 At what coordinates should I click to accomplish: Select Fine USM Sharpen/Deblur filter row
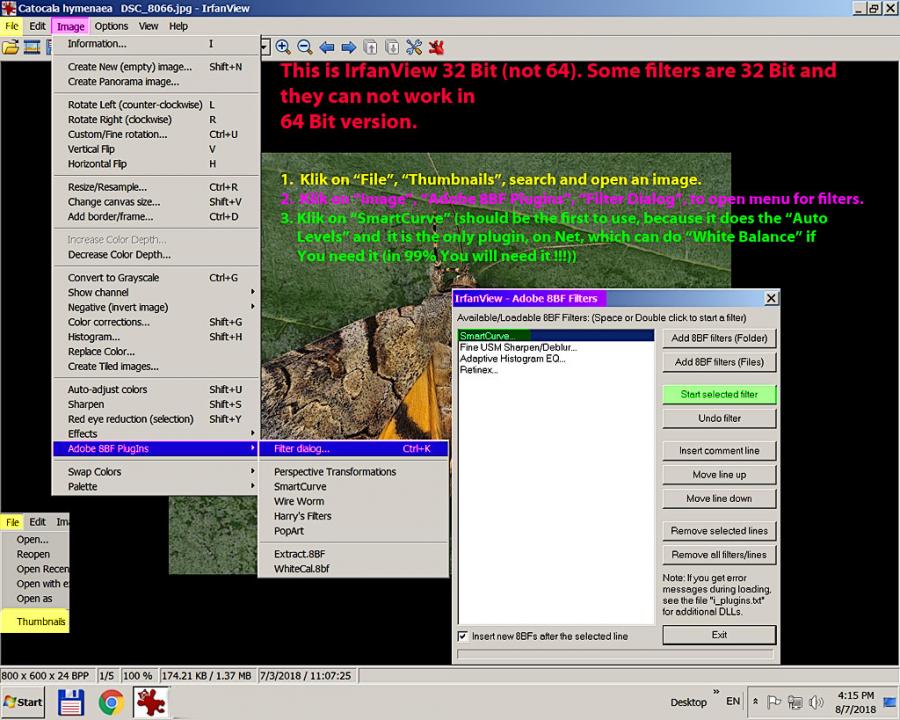click(556, 347)
